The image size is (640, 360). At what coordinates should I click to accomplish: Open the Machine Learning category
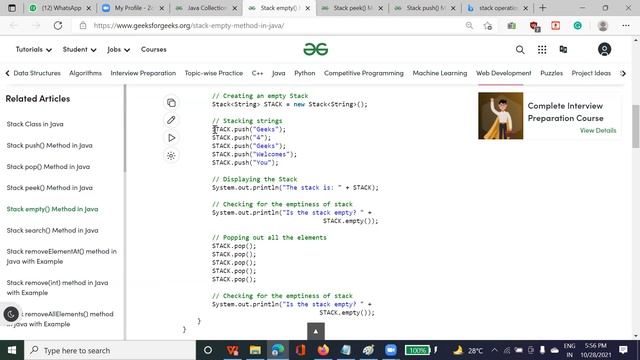tap(440, 73)
